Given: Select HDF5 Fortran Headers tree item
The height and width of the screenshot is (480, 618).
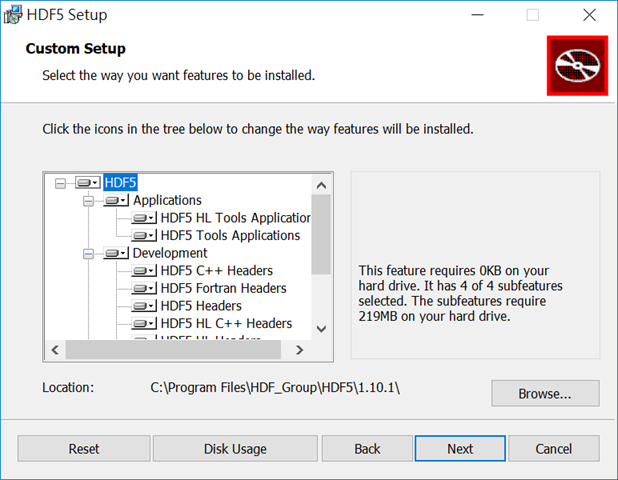Looking at the screenshot, I should coord(223,288).
